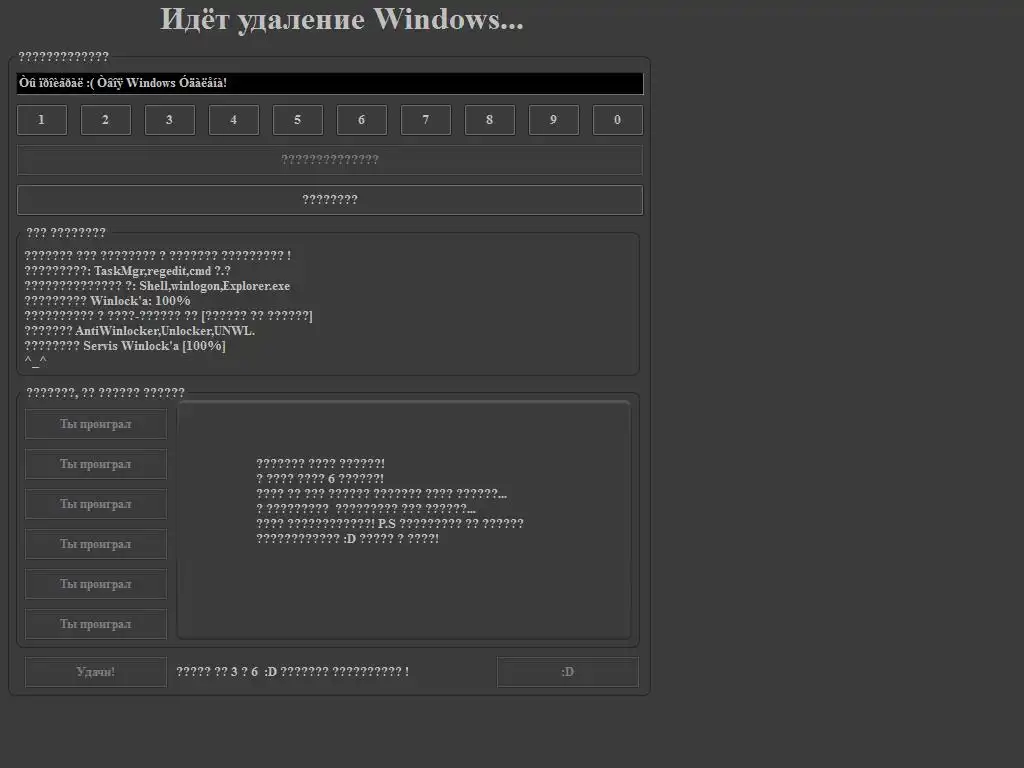The width and height of the screenshot is (1024, 768).
Task: Click the fifth 'Ty проиграл' button from the top
Action: (x=96, y=584)
